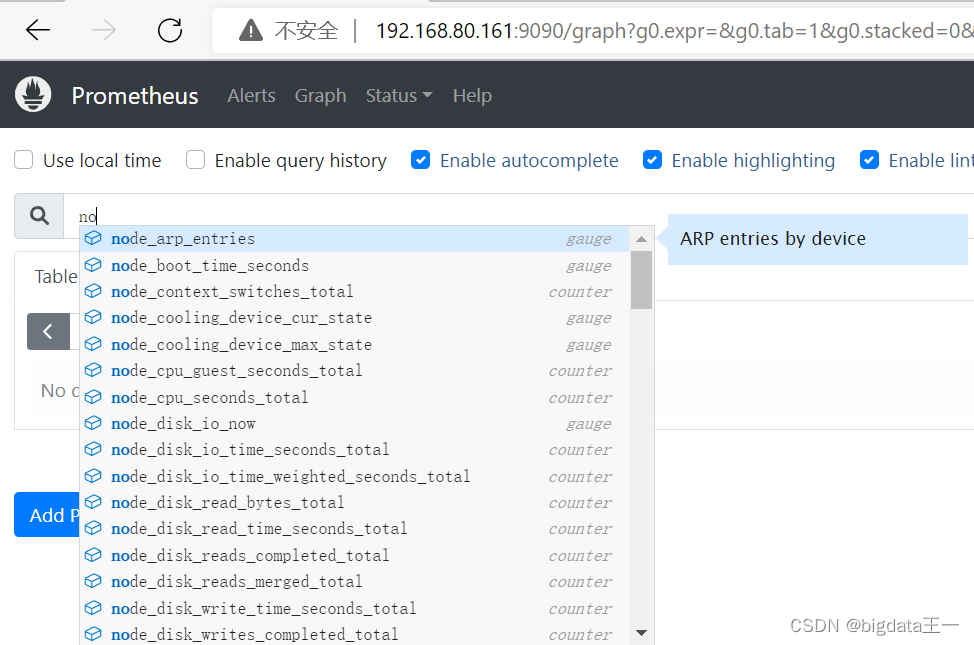
Task: Select node_cooling_device_cur_state suggestion
Action: point(354,318)
